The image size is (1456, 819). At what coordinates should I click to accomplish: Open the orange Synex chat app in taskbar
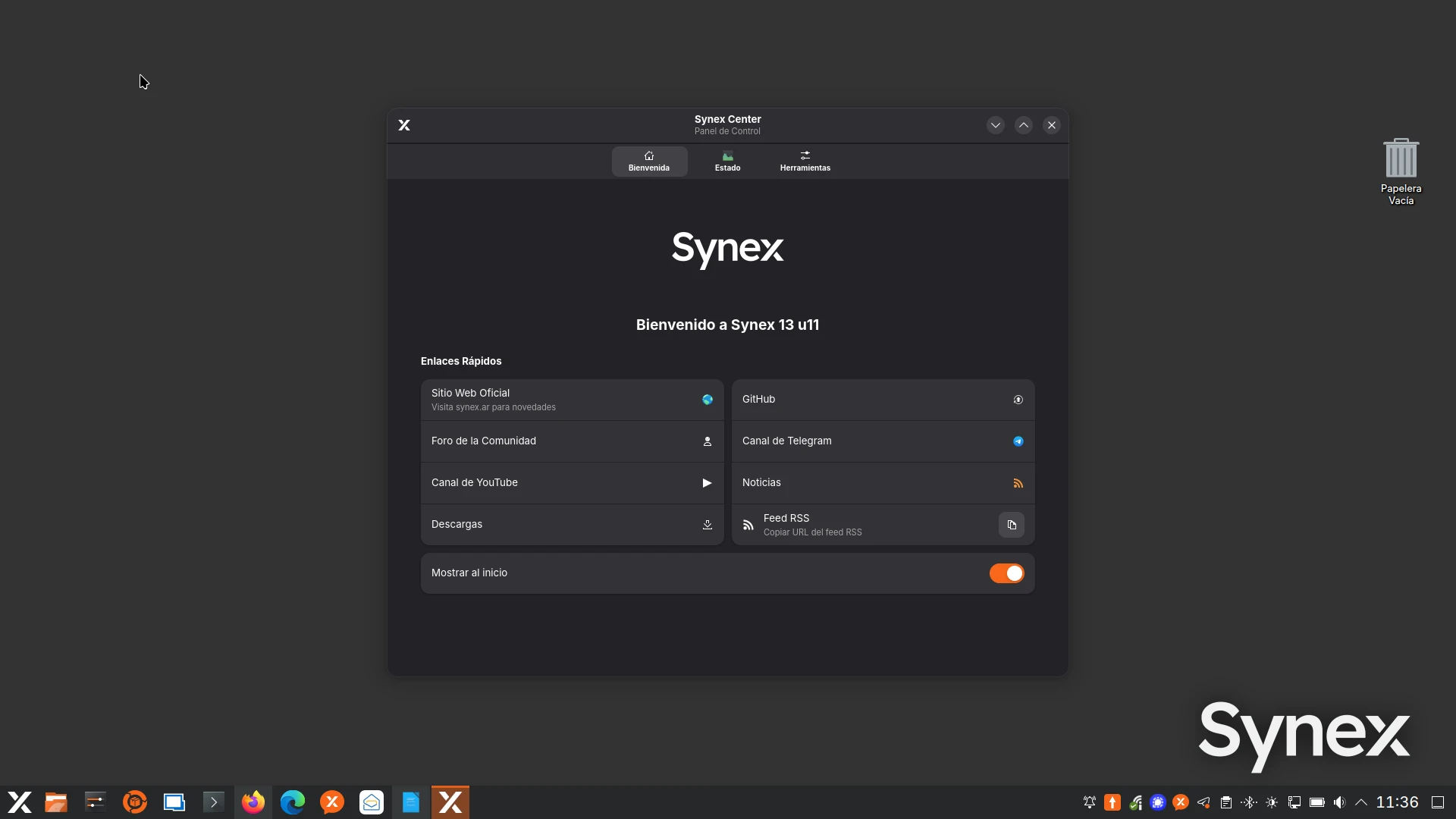click(x=332, y=802)
